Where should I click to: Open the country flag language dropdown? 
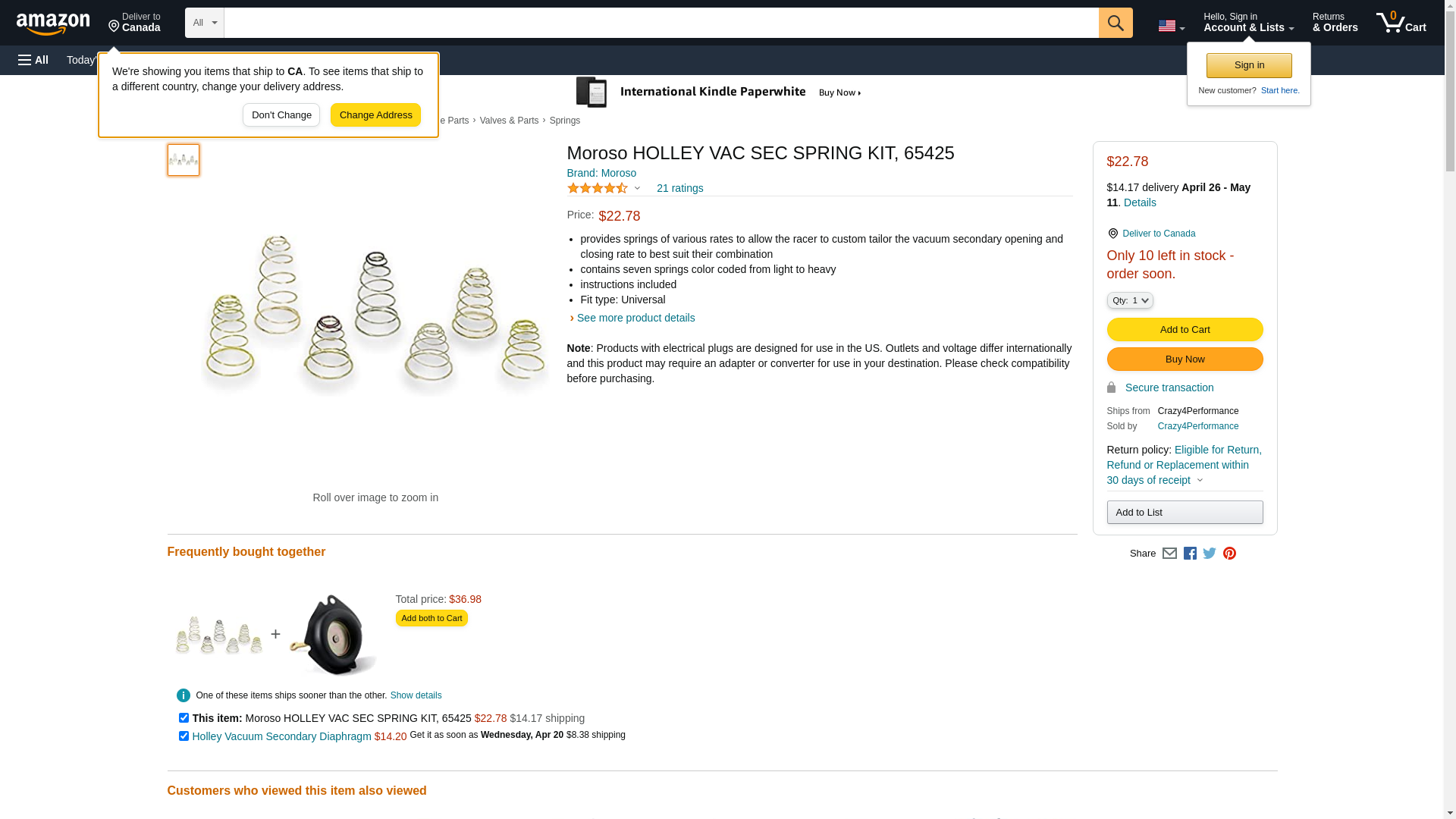[x=1171, y=26]
